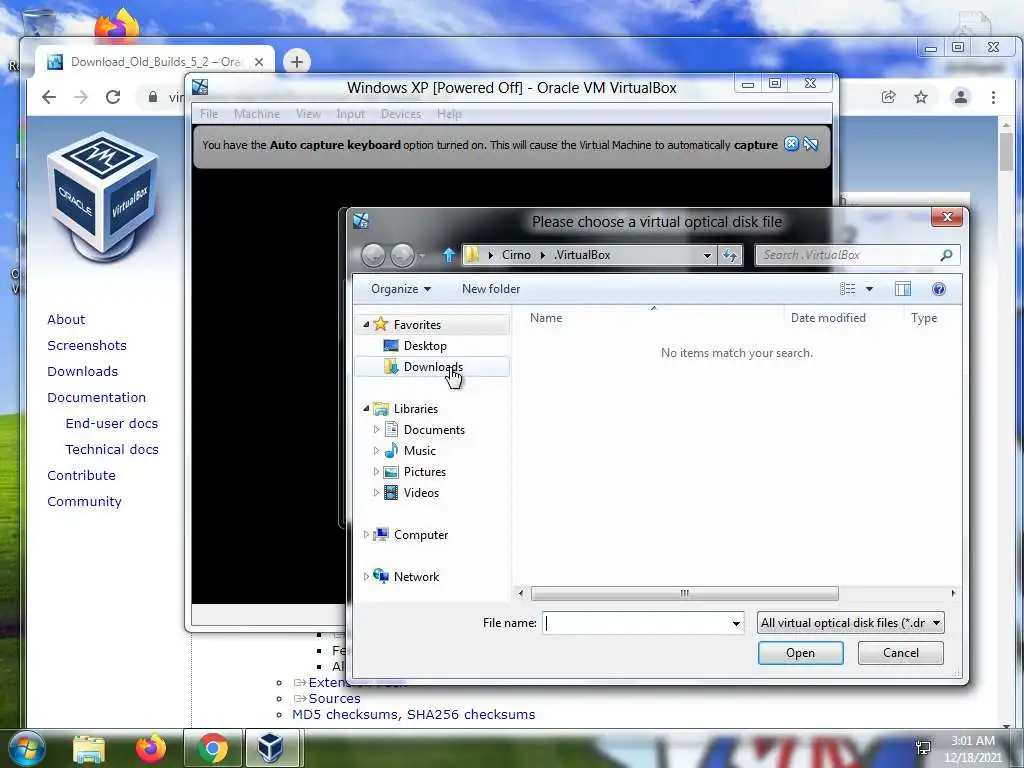Click the New folder button
The width and height of the screenshot is (1024, 768).
(490, 289)
